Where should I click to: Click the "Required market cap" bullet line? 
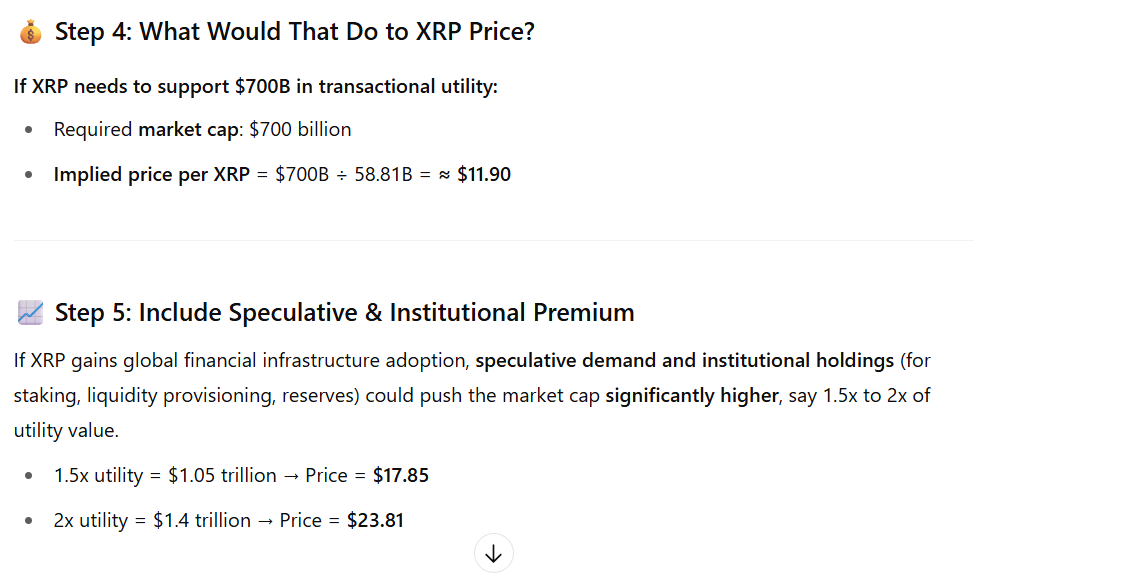pos(202,130)
